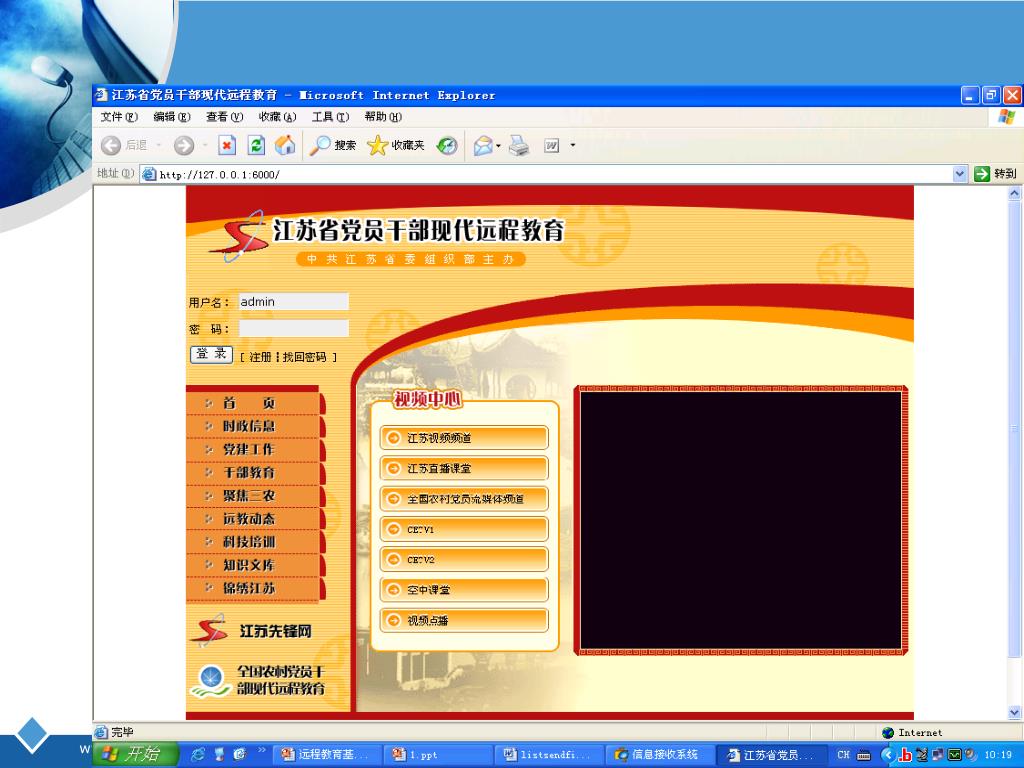Switch to listsendfi taskbar window
The width and height of the screenshot is (1024, 768).
tap(549, 755)
